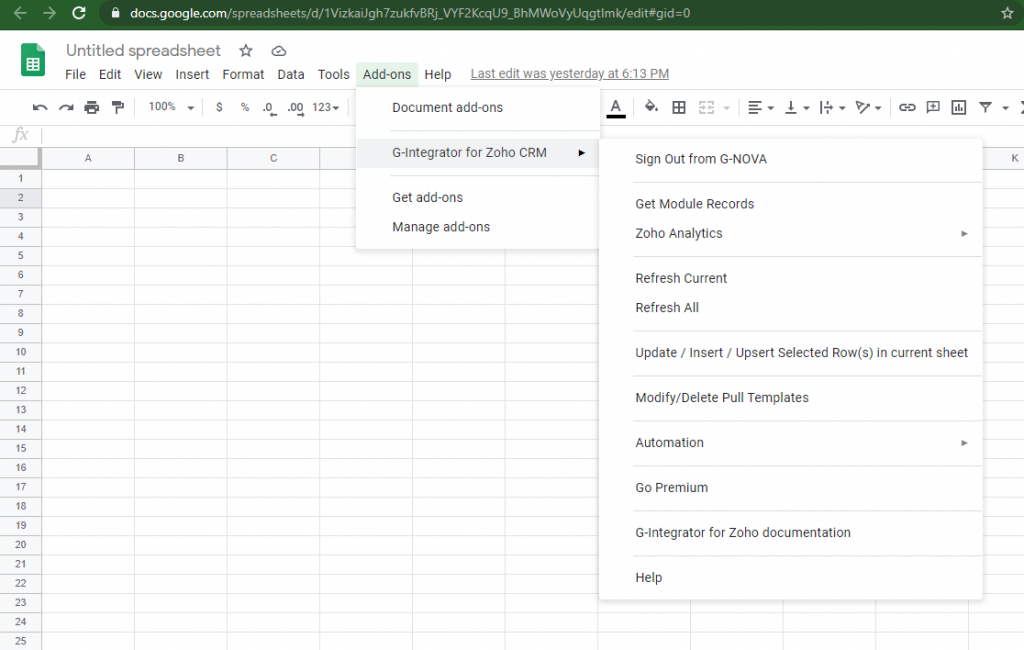Open the 123 number format dropdown

(x=325, y=108)
